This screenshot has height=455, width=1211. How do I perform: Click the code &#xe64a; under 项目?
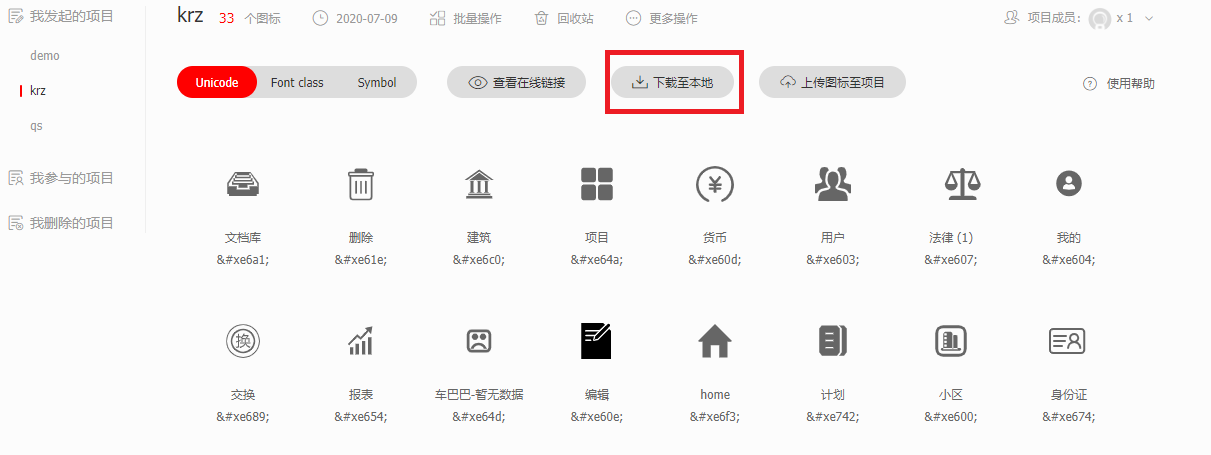click(597, 259)
